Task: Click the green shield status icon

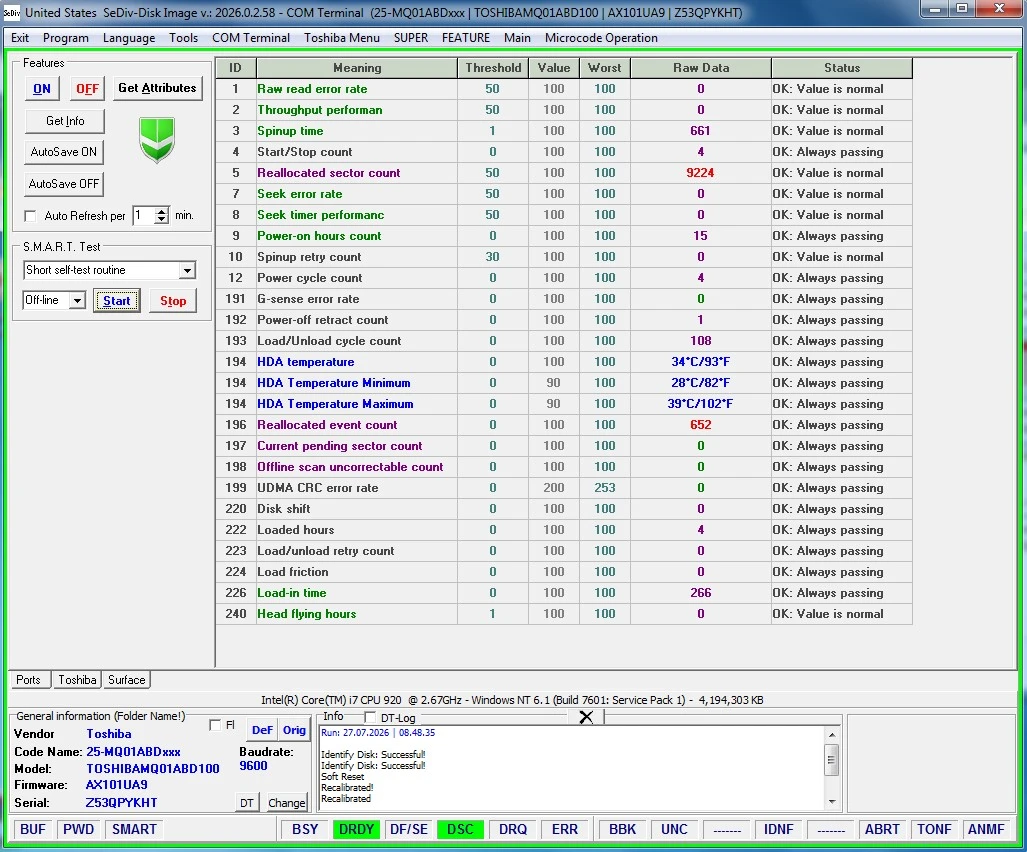Action: tap(157, 139)
